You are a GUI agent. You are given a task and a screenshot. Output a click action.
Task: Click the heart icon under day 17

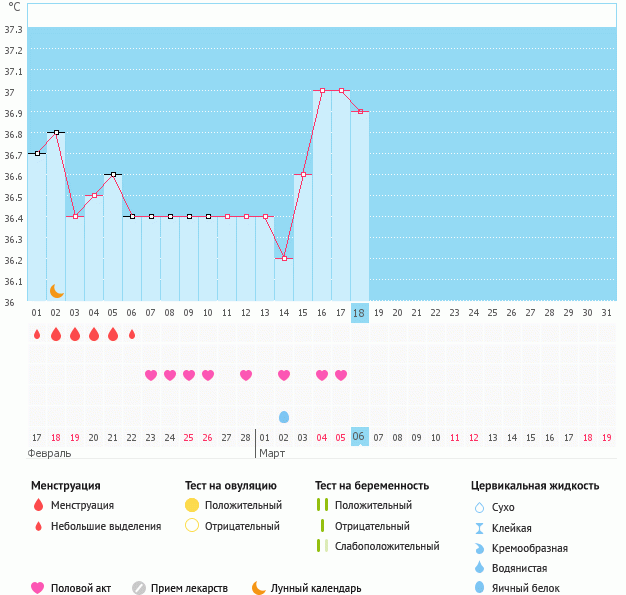pyautogui.click(x=341, y=375)
